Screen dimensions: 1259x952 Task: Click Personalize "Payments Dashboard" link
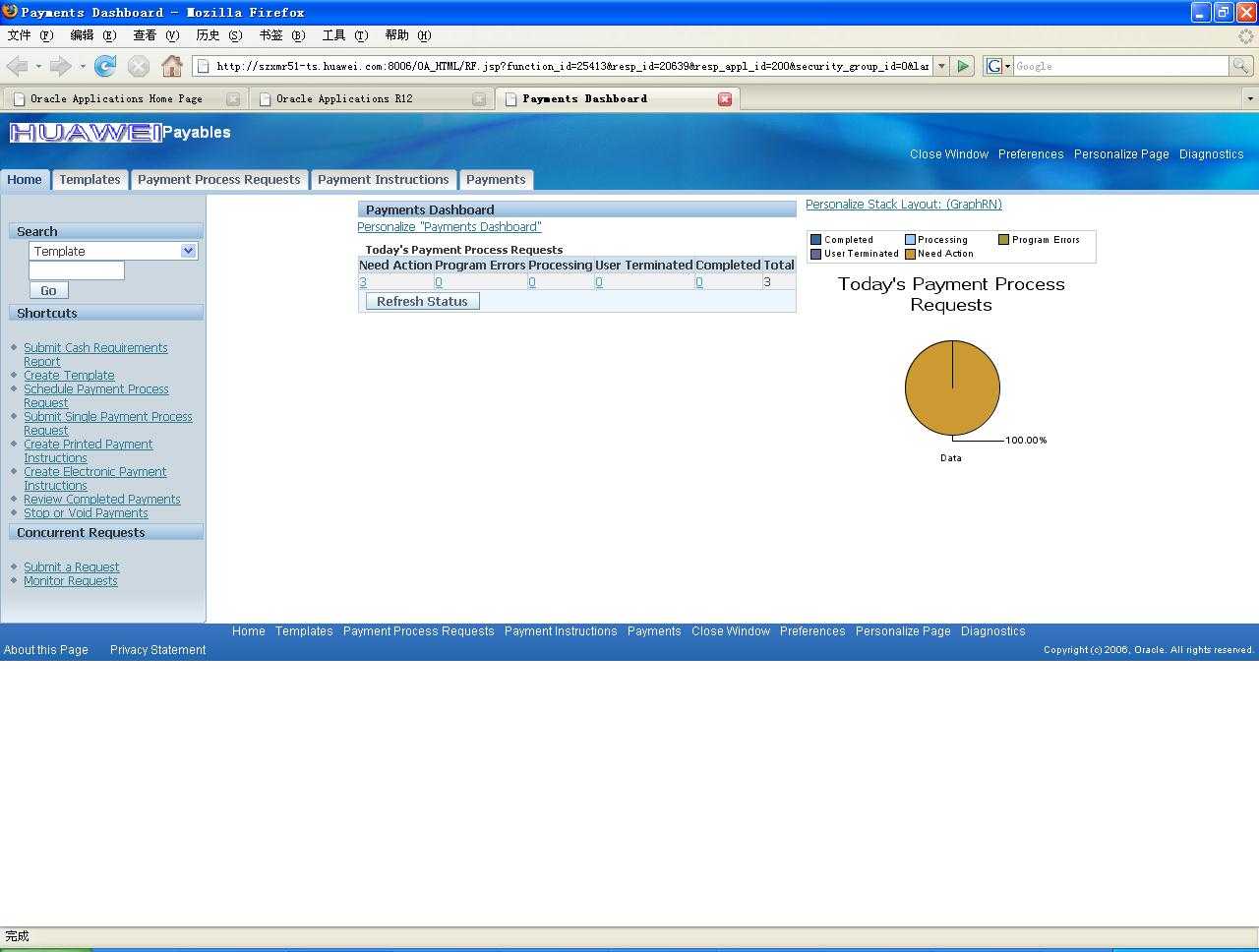pos(450,226)
